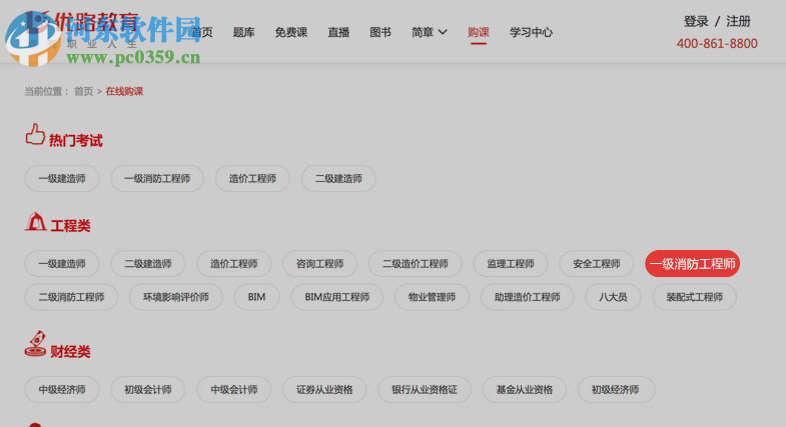This screenshot has height=427, width=786.
Task: Select 八大员 category
Action: click(613, 297)
